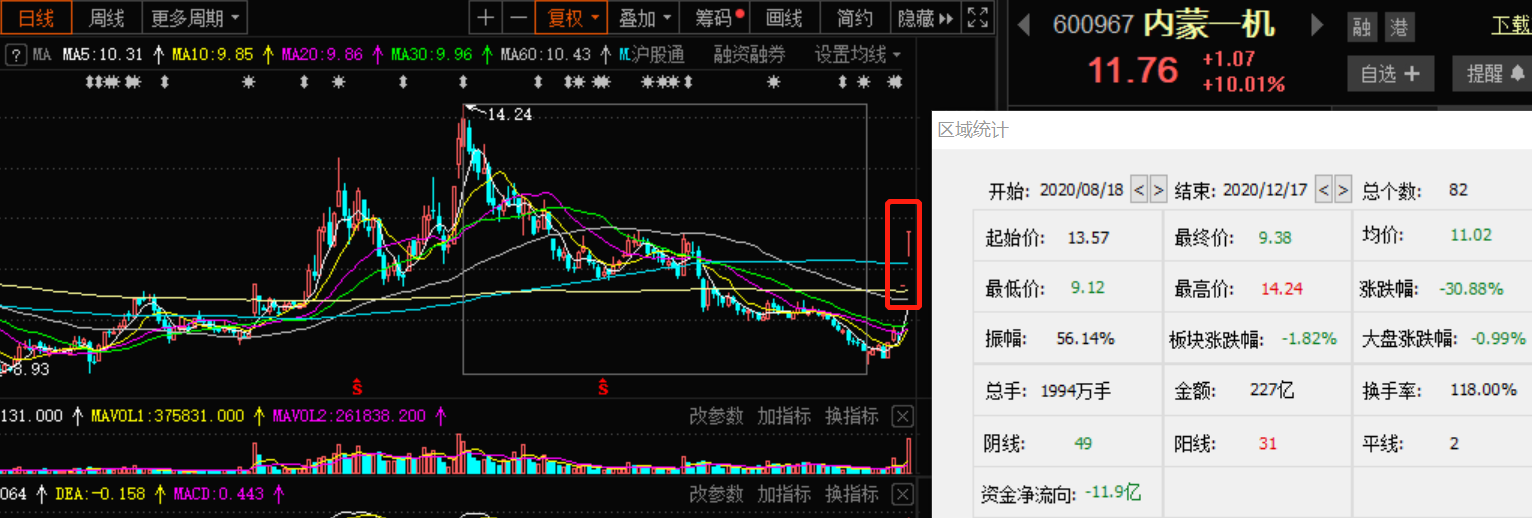Click 涨跌幅 value -30.88%
This screenshot has width=1532, height=518.
point(1471,289)
